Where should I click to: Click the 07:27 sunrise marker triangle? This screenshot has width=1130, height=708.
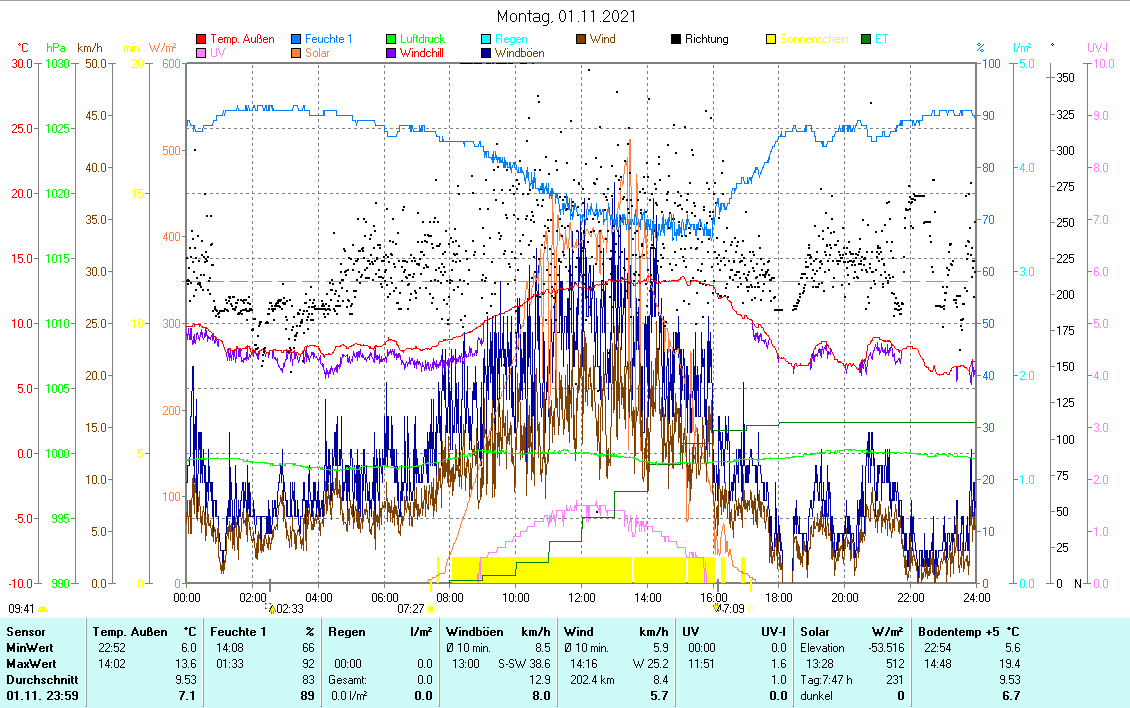(x=431, y=608)
